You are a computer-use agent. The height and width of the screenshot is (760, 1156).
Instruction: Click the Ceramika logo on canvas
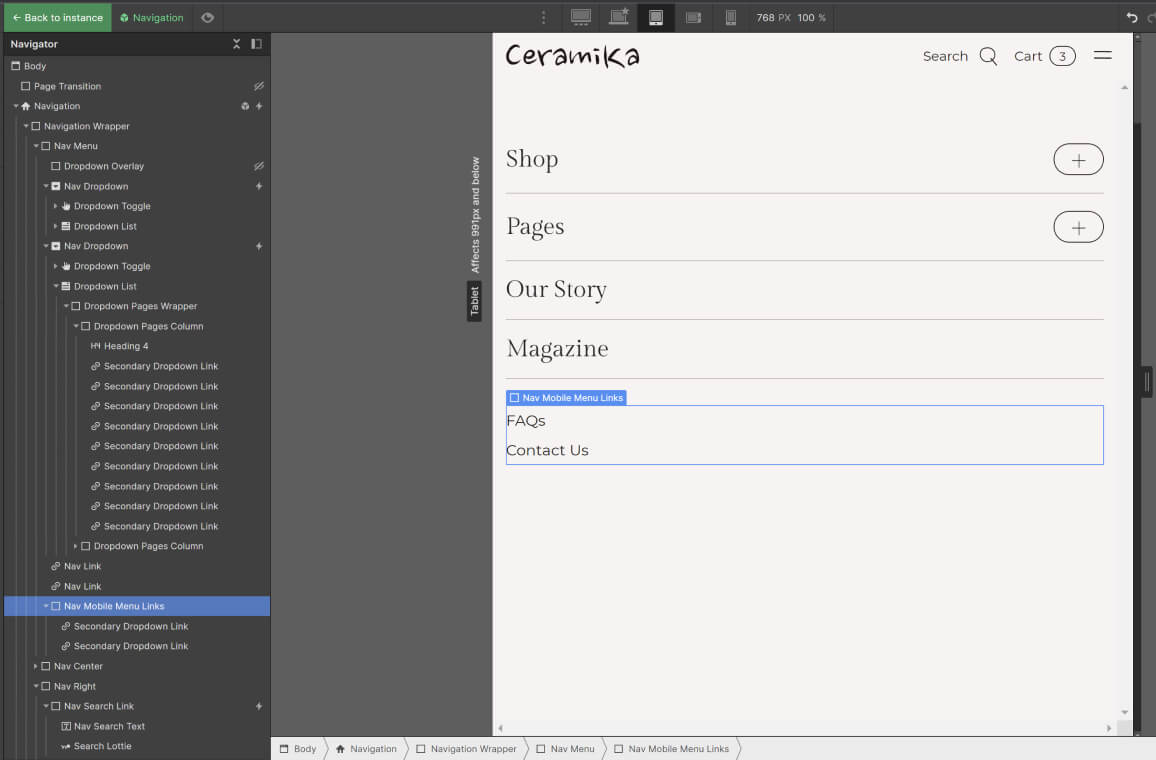point(572,56)
